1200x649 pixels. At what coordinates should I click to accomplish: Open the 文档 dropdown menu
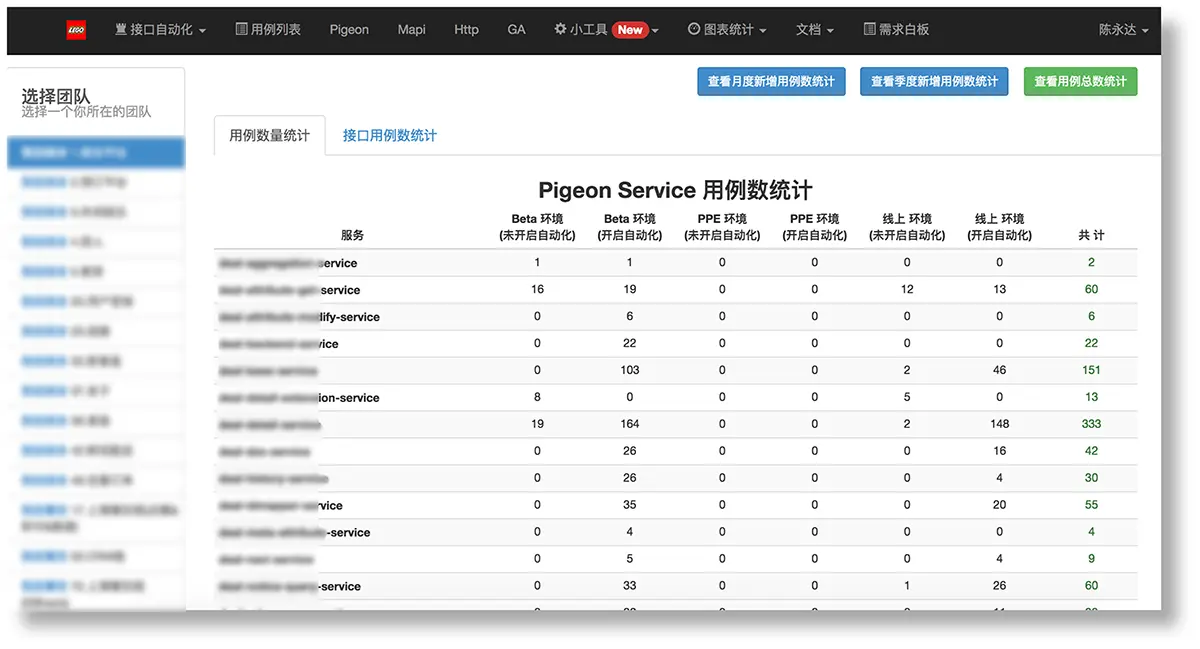[814, 30]
